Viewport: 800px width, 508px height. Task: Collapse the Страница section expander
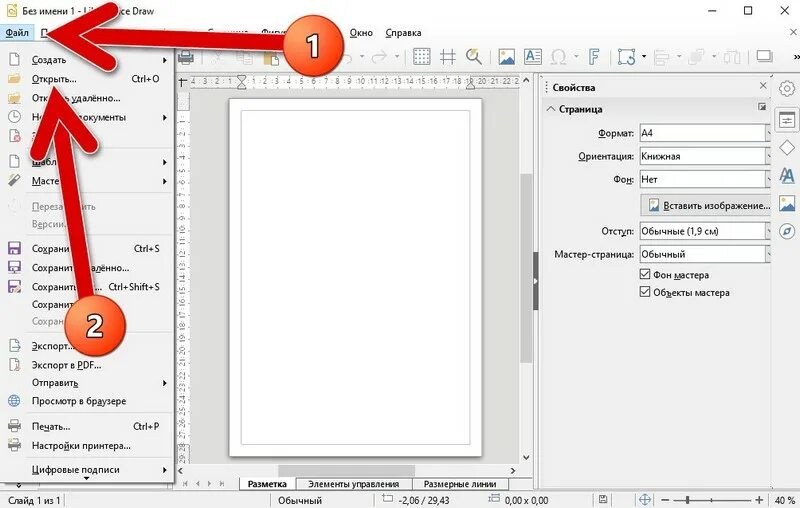coord(551,109)
